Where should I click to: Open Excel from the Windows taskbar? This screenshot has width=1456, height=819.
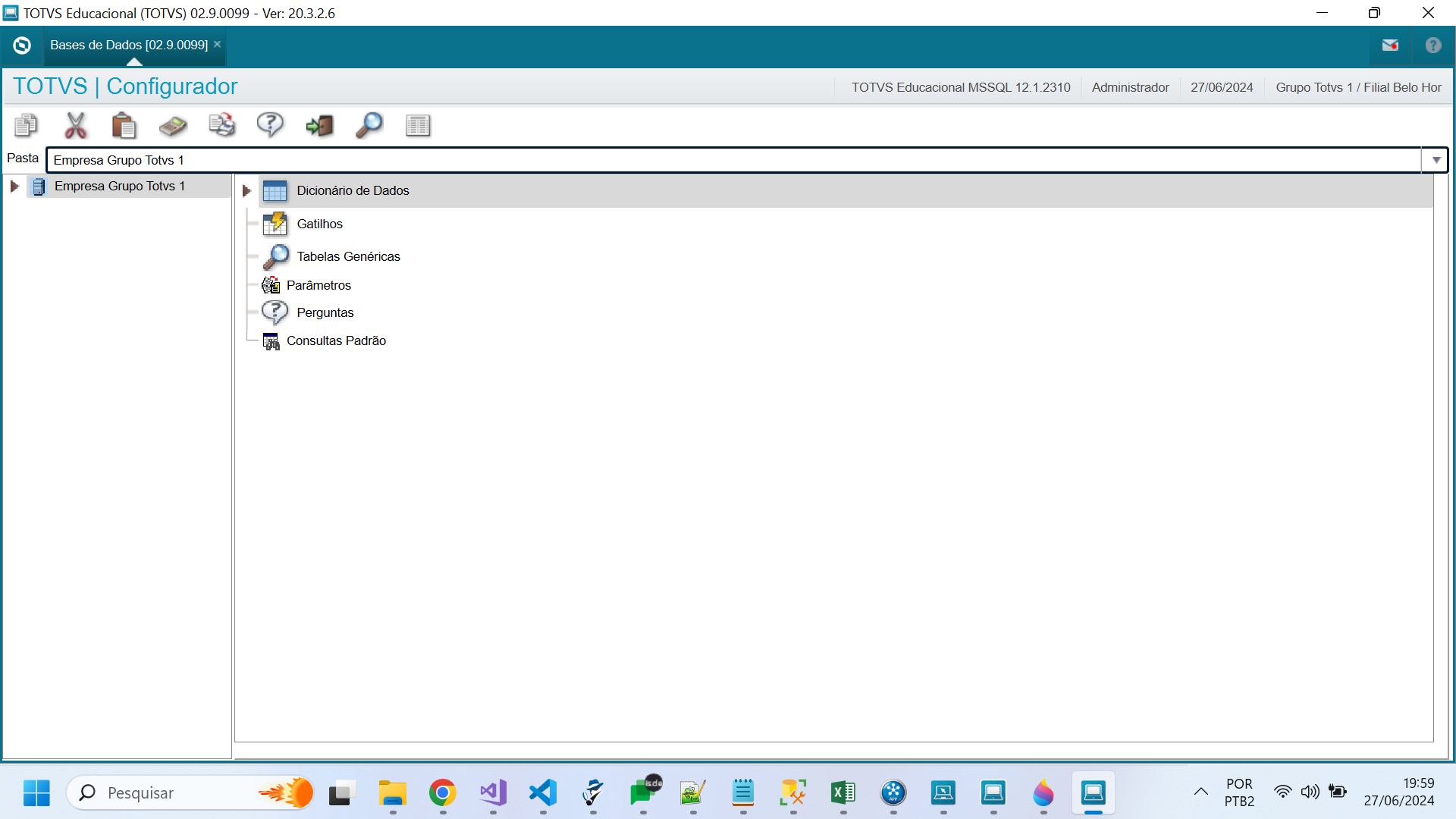click(843, 793)
